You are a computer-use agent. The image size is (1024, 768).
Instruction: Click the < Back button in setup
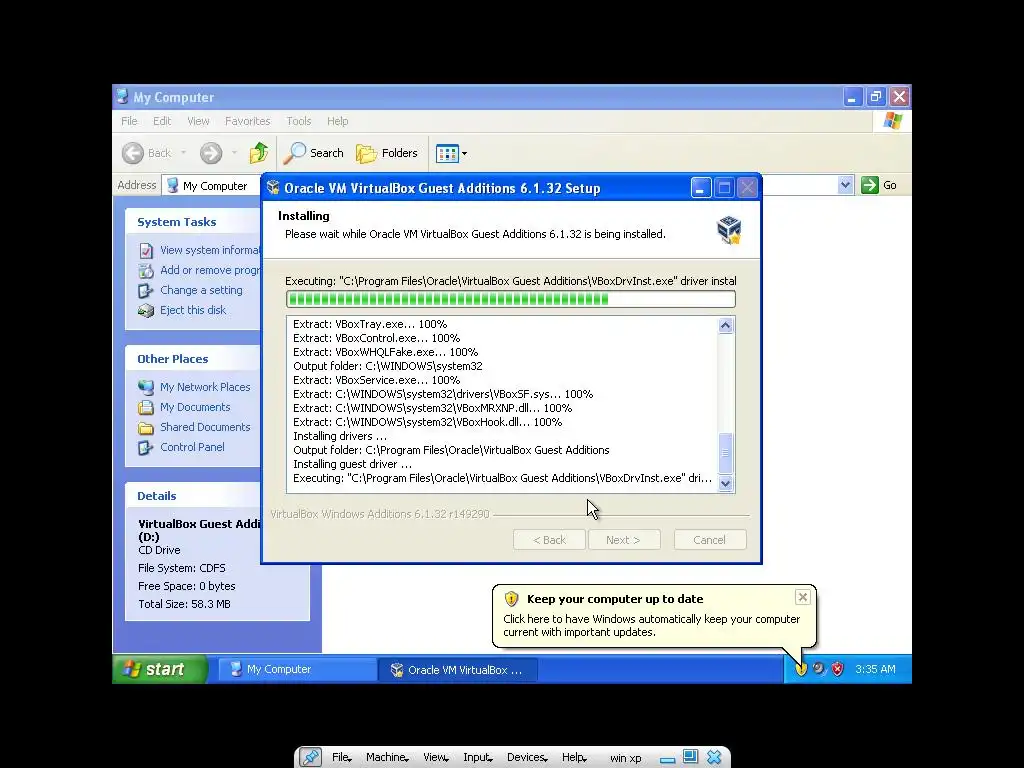point(549,540)
